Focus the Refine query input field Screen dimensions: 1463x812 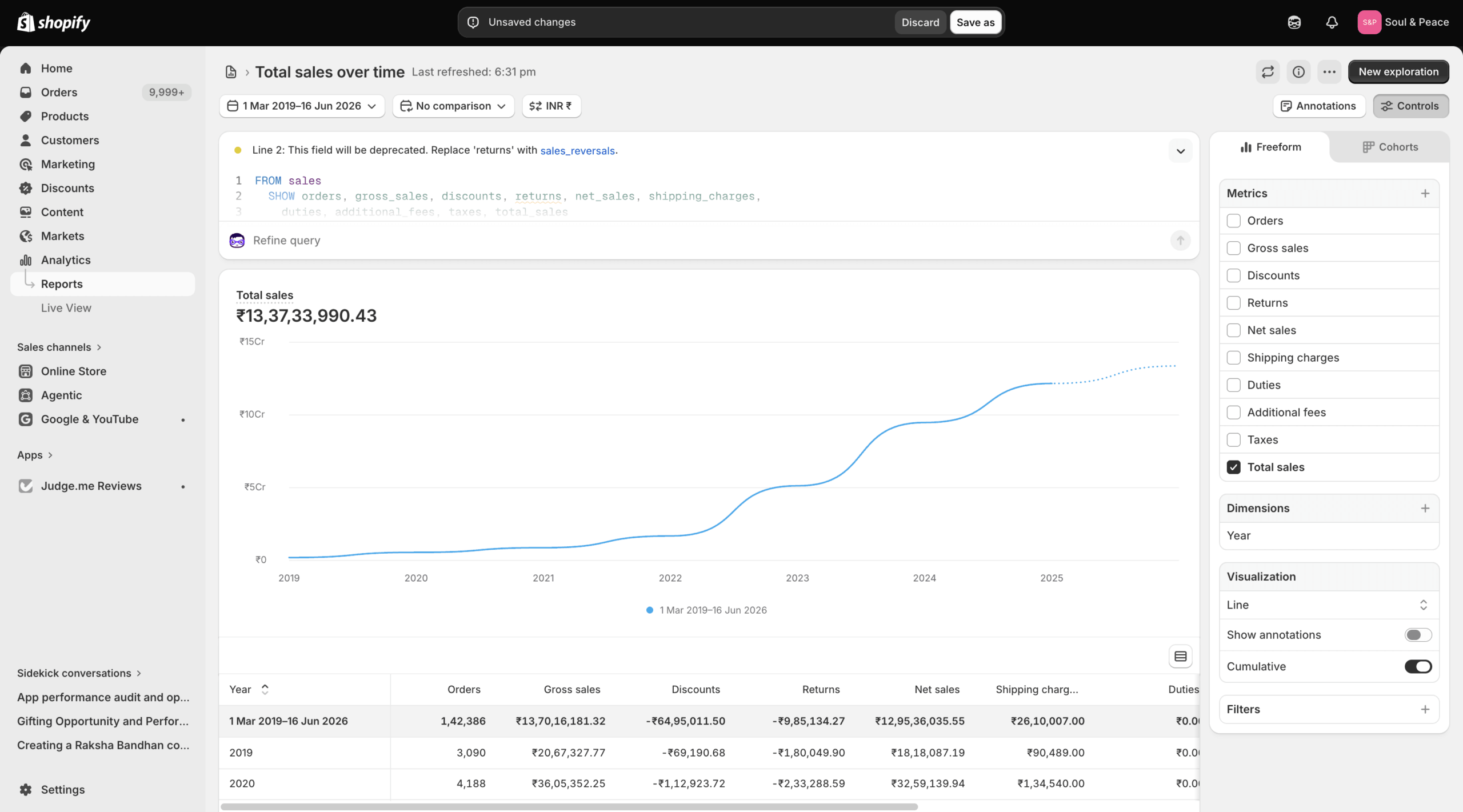709,241
